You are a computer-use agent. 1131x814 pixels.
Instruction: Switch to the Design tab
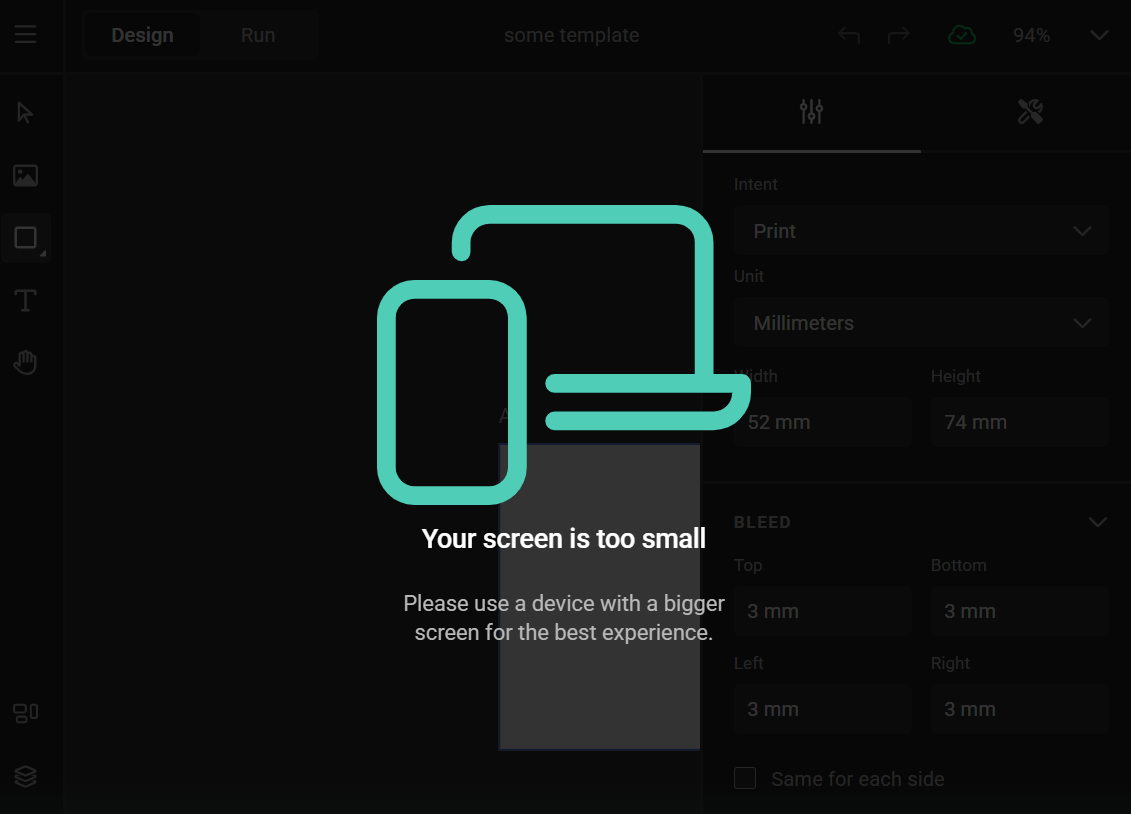tap(142, 34)
